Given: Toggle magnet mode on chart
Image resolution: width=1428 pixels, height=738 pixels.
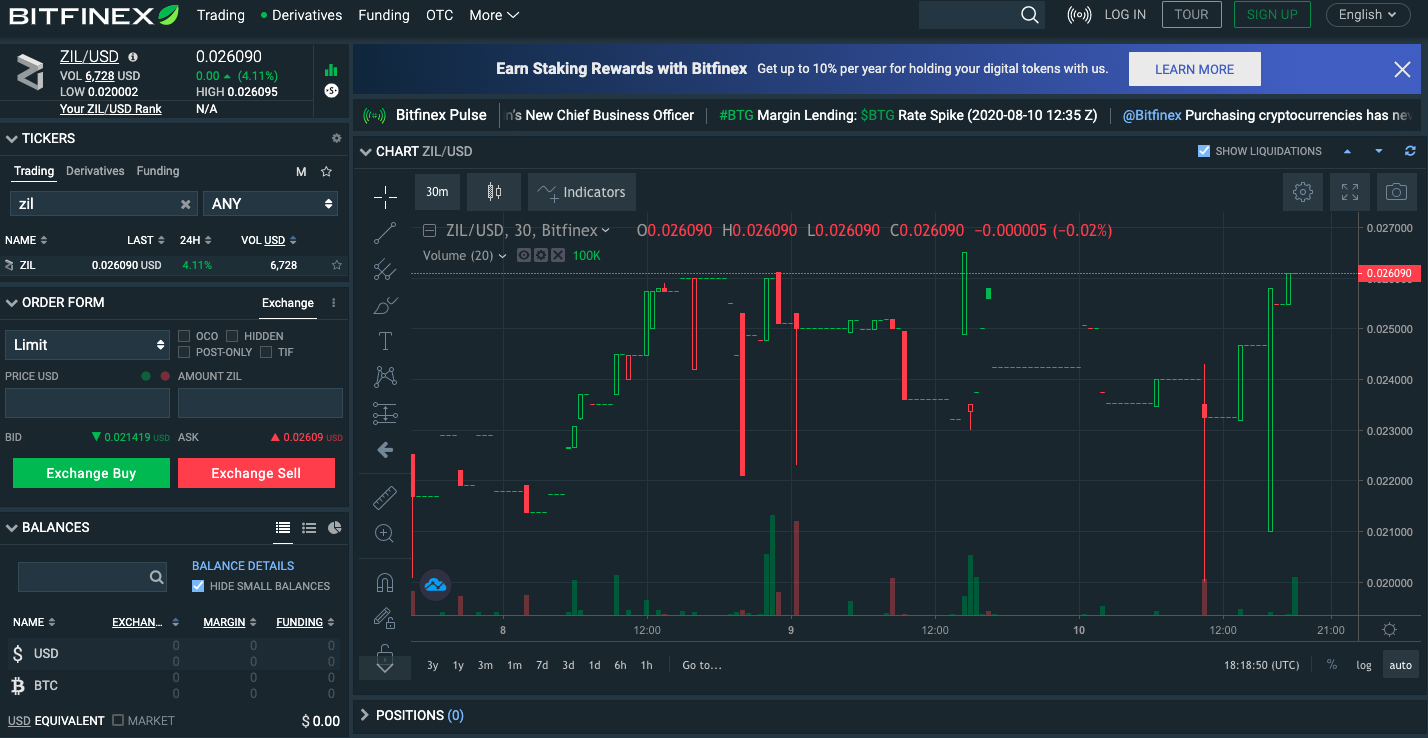Looking at the screenshot, I should (385, 582).
